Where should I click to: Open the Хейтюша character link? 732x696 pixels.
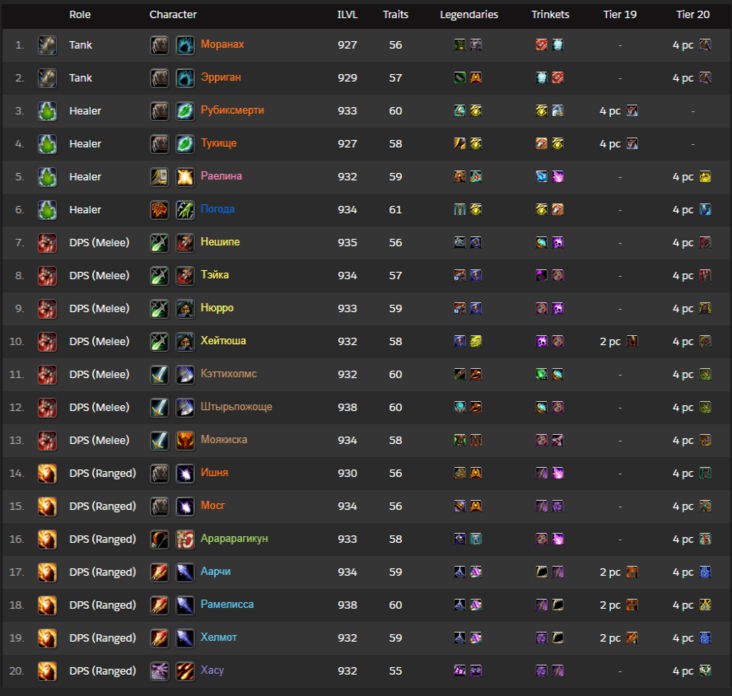[223, 341]
